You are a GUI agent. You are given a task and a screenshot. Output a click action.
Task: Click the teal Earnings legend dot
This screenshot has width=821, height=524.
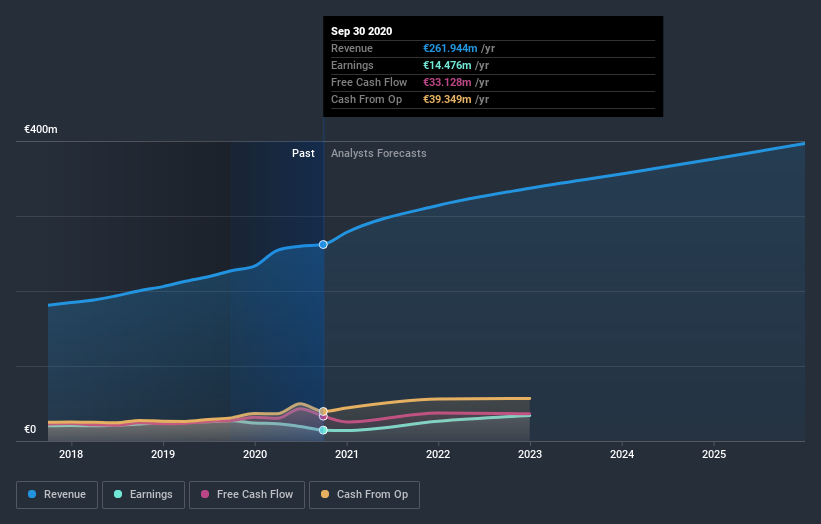tap(118, 494)
